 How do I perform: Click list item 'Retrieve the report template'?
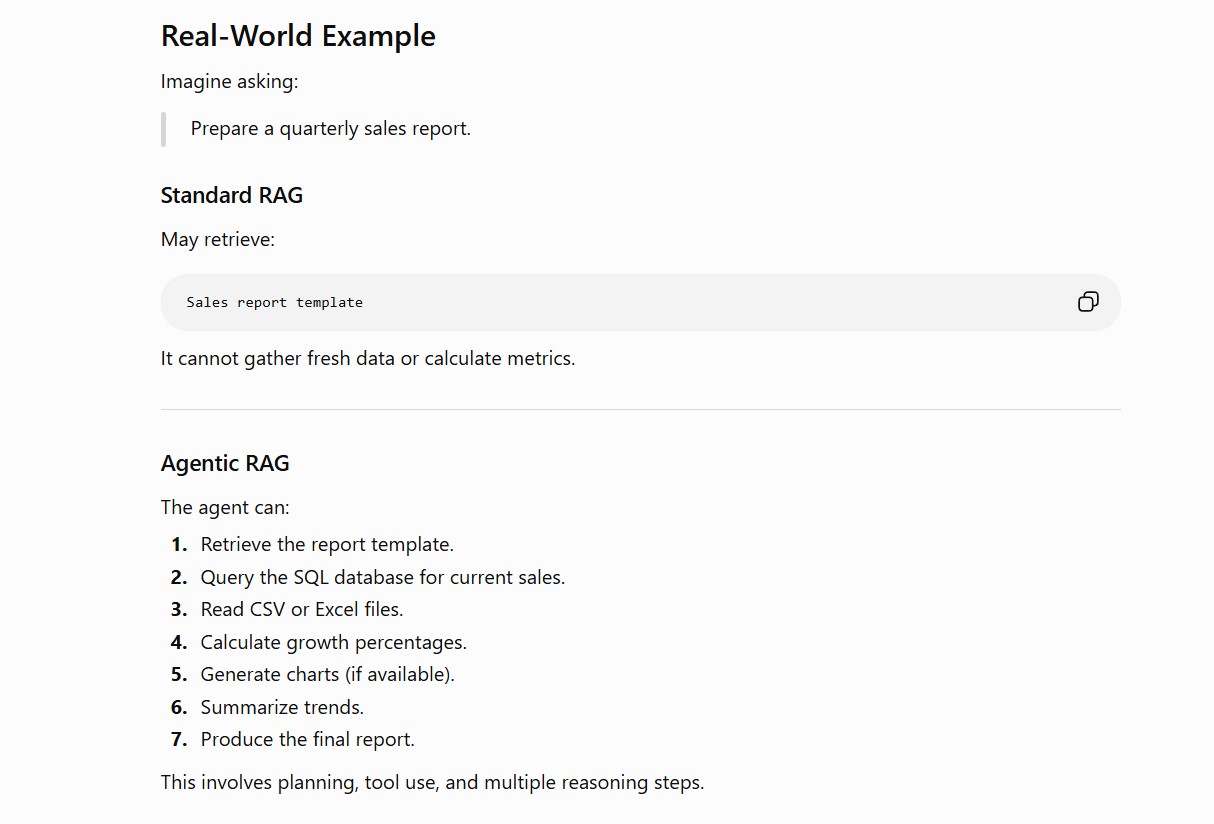[x=327, y=545]
